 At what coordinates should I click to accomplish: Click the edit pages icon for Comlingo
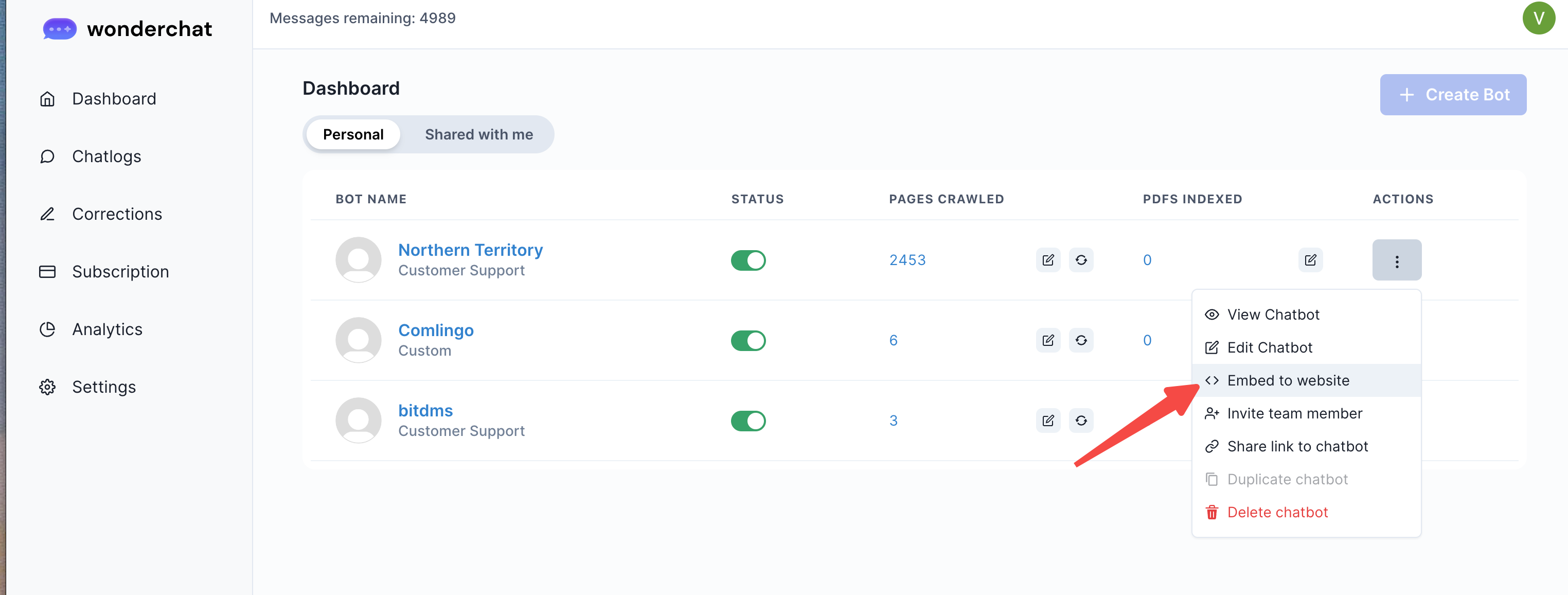coord(1047,340)
